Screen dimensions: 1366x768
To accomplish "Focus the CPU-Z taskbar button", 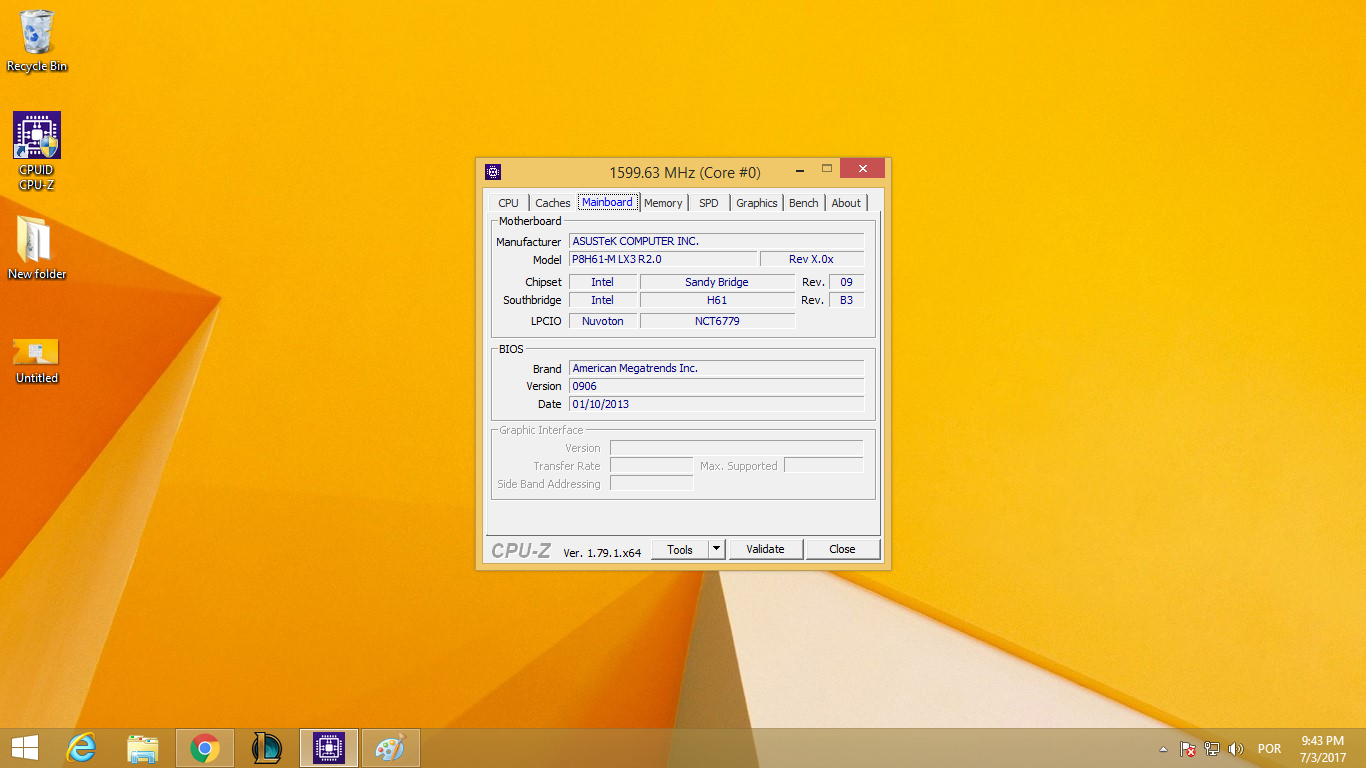I will (x=329, y=748).
